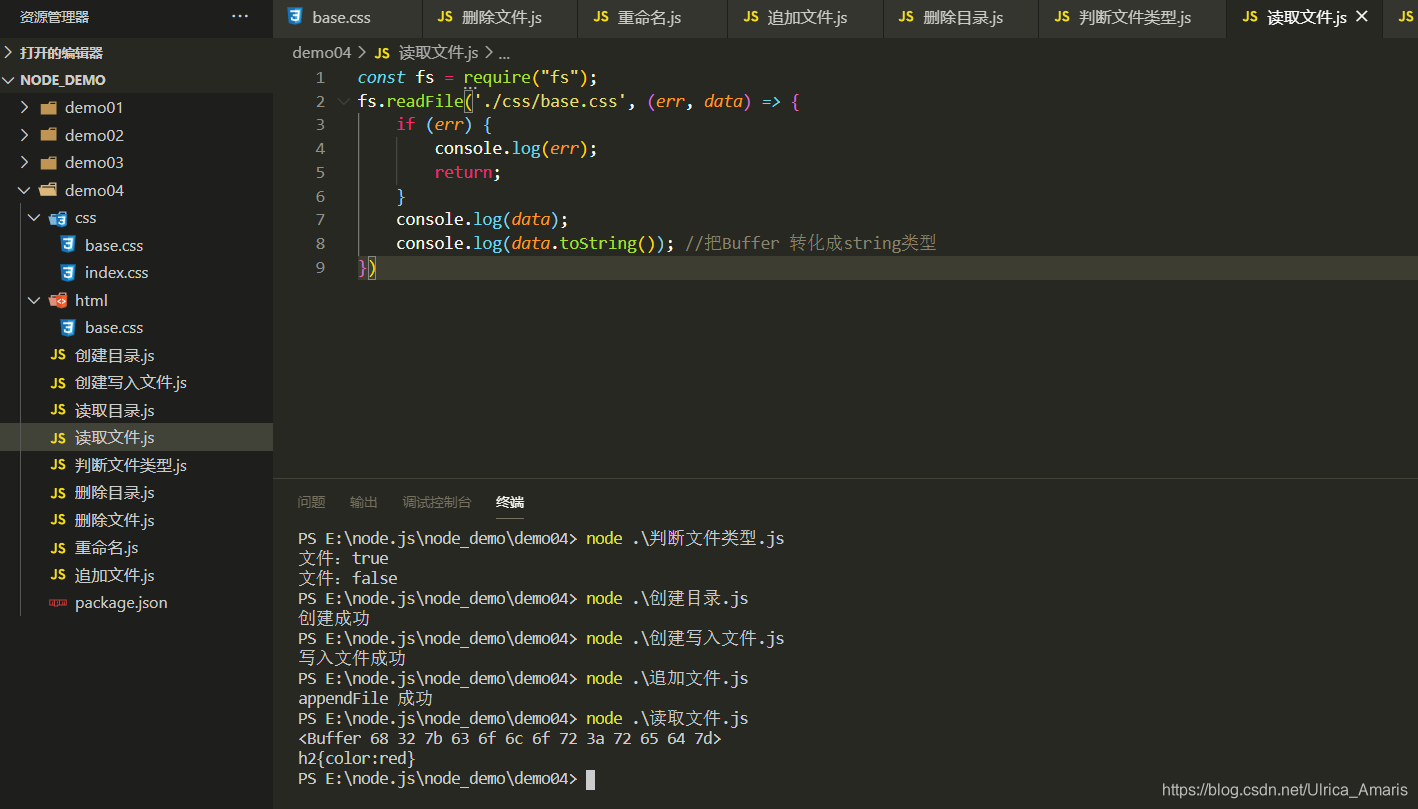Viewport: 1418px width, 809px height.
Task: Click line number 8 in the gutter
Action: pos(320,243)
